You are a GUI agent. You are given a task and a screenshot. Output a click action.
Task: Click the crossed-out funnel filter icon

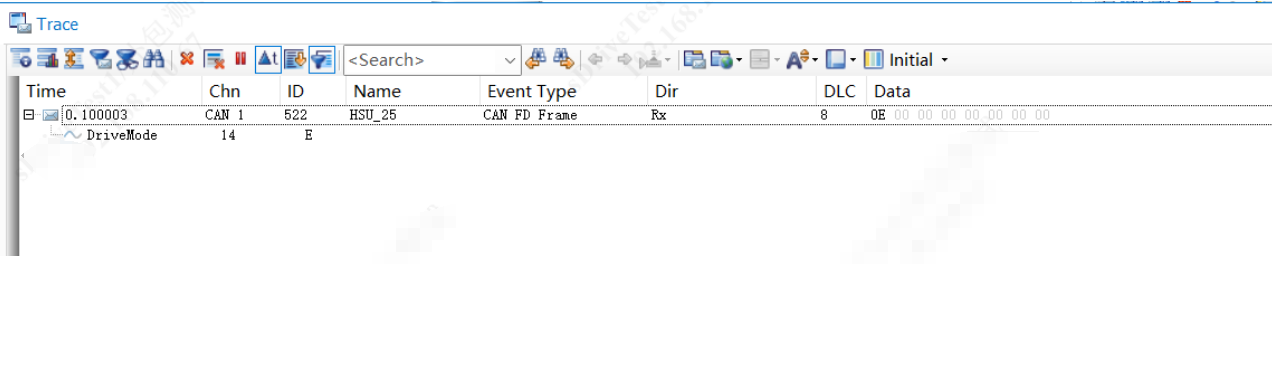coord(126,59)
